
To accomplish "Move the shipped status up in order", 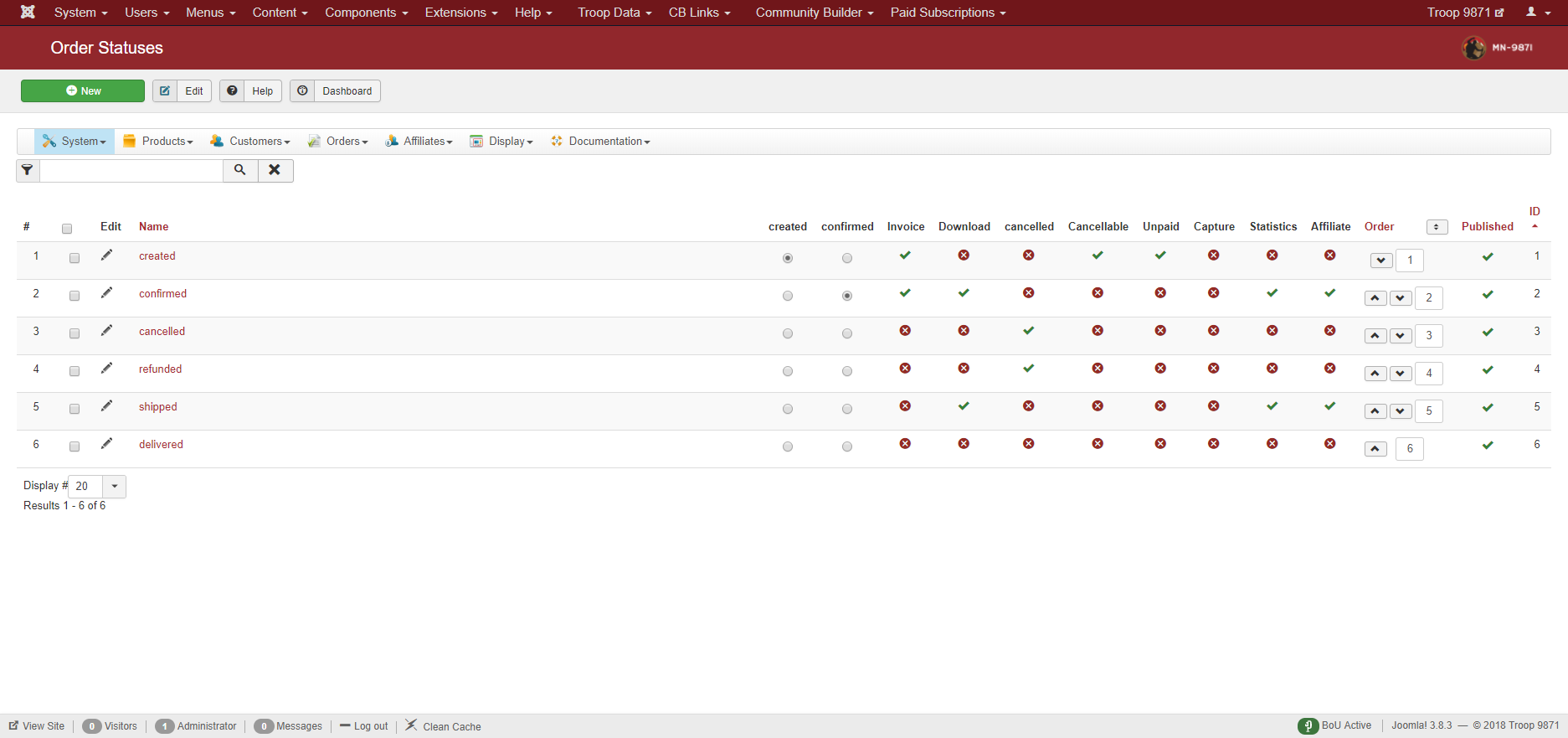I will click(x=1375, y=411).
